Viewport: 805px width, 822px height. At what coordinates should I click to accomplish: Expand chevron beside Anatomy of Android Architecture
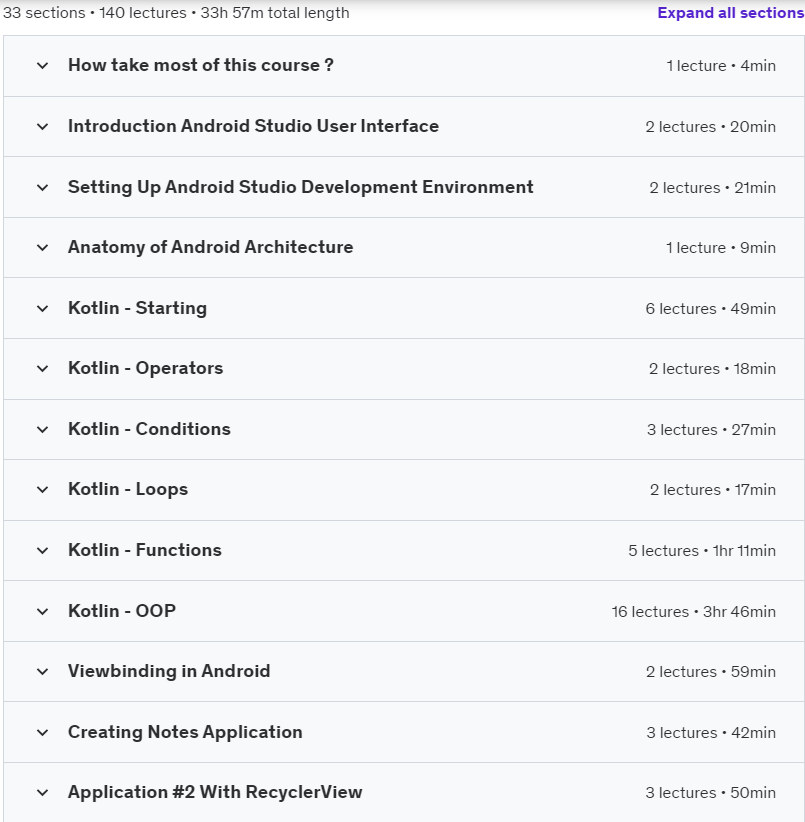point(42,248)
